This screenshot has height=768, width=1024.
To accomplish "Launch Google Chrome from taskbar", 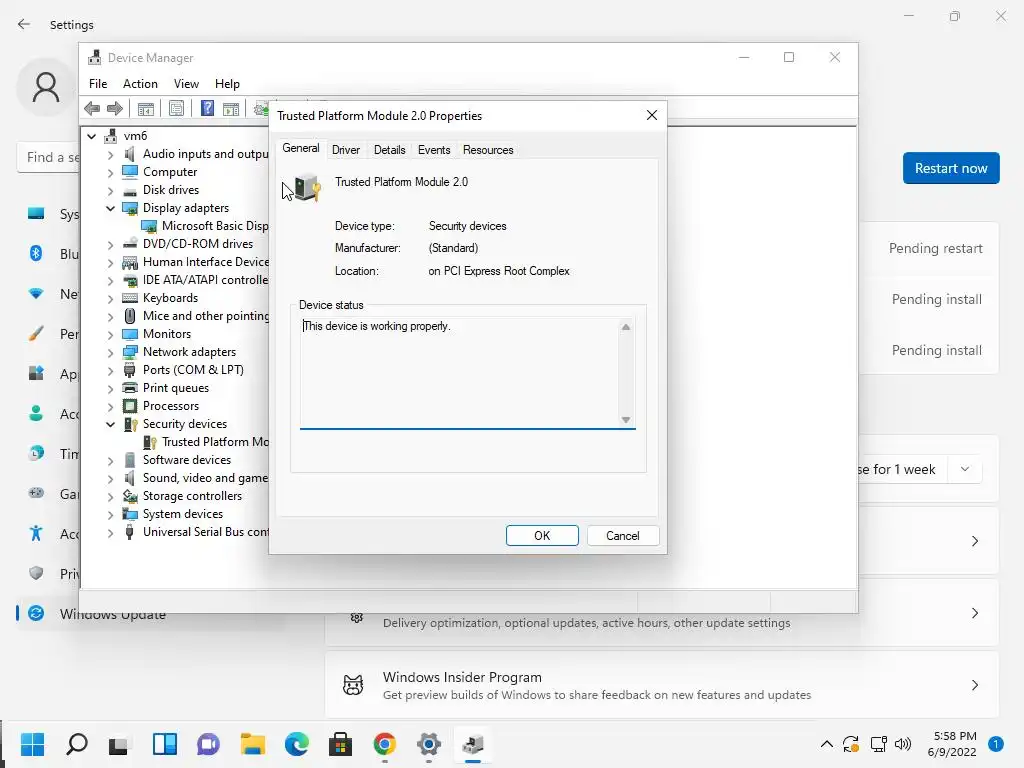I will (x=385, y=744).
